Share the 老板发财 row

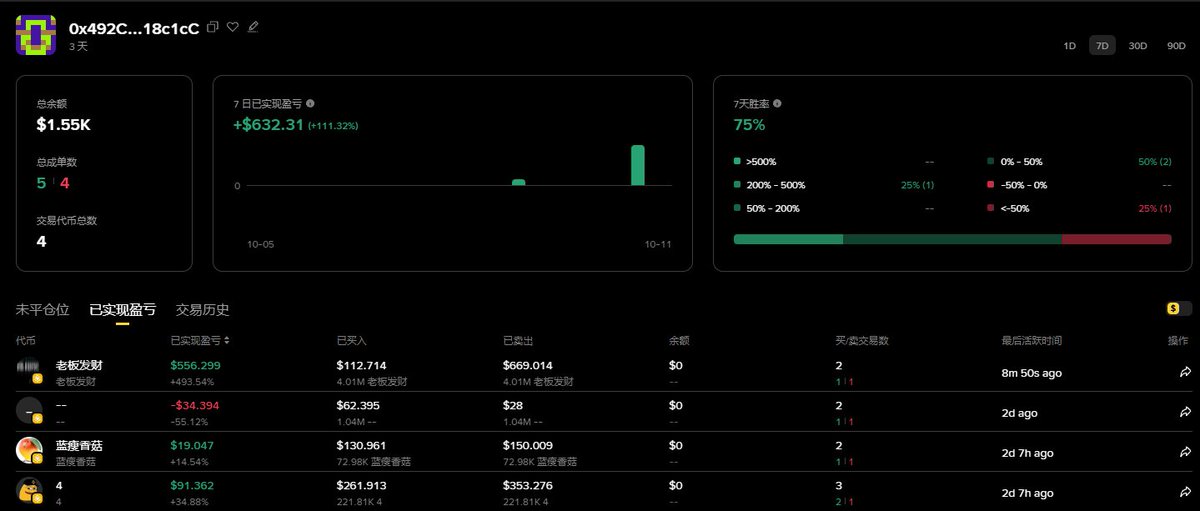[1184, 372]
